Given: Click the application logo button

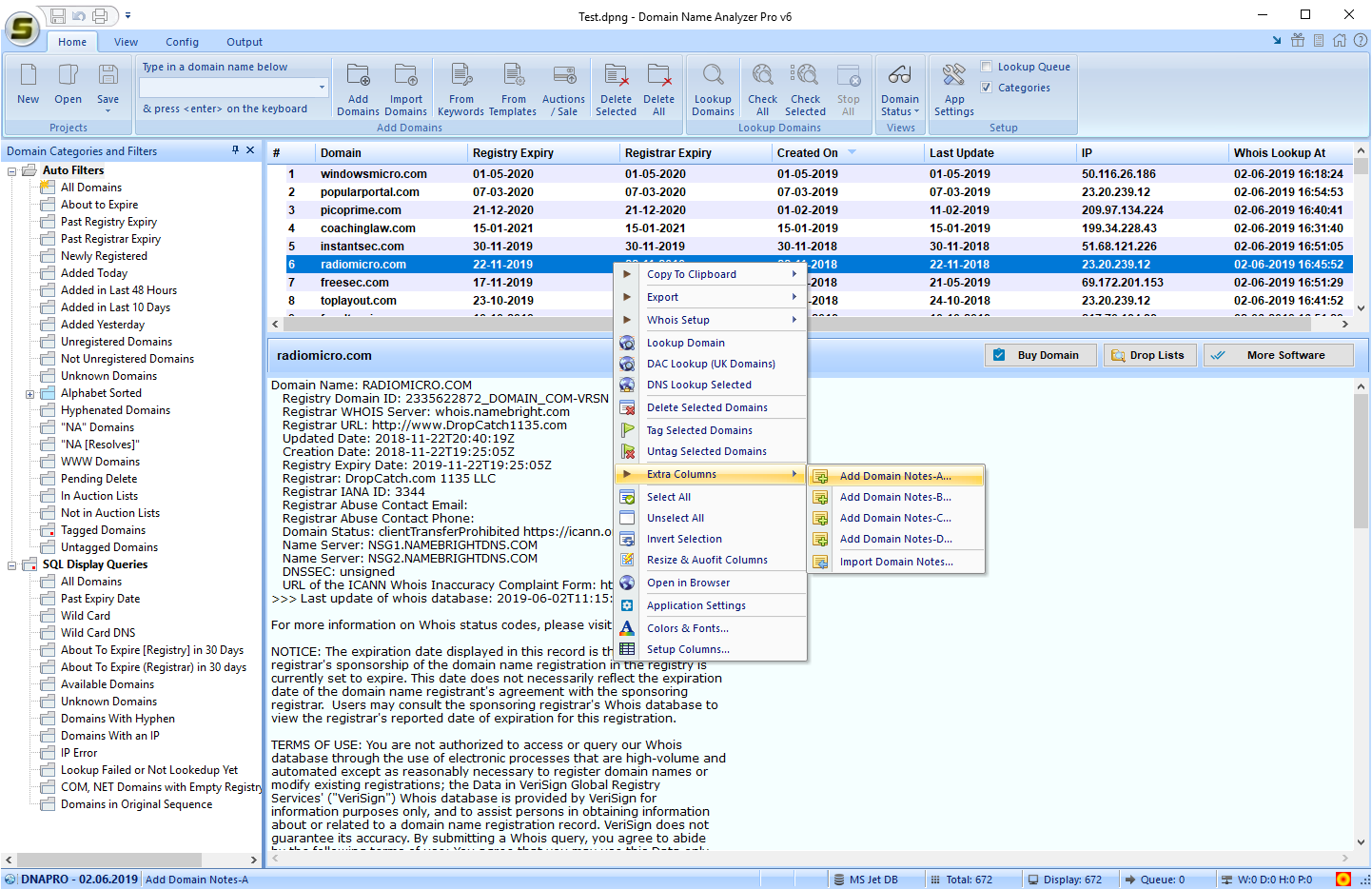Looking at the screenshot, I should pyautogui.click(x=21, y=29).
